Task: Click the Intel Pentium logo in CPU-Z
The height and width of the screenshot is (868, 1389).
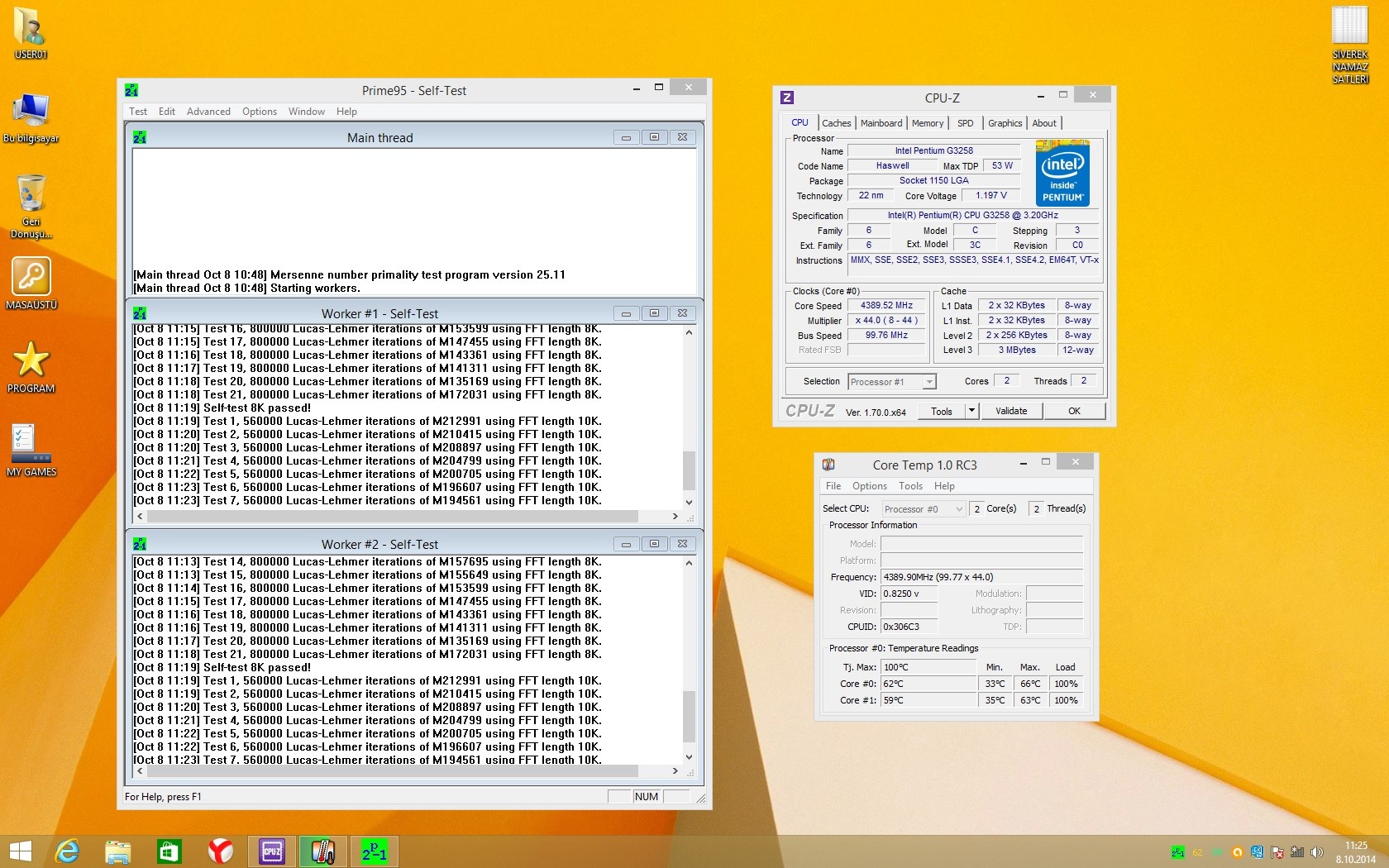Action: 1062,174
